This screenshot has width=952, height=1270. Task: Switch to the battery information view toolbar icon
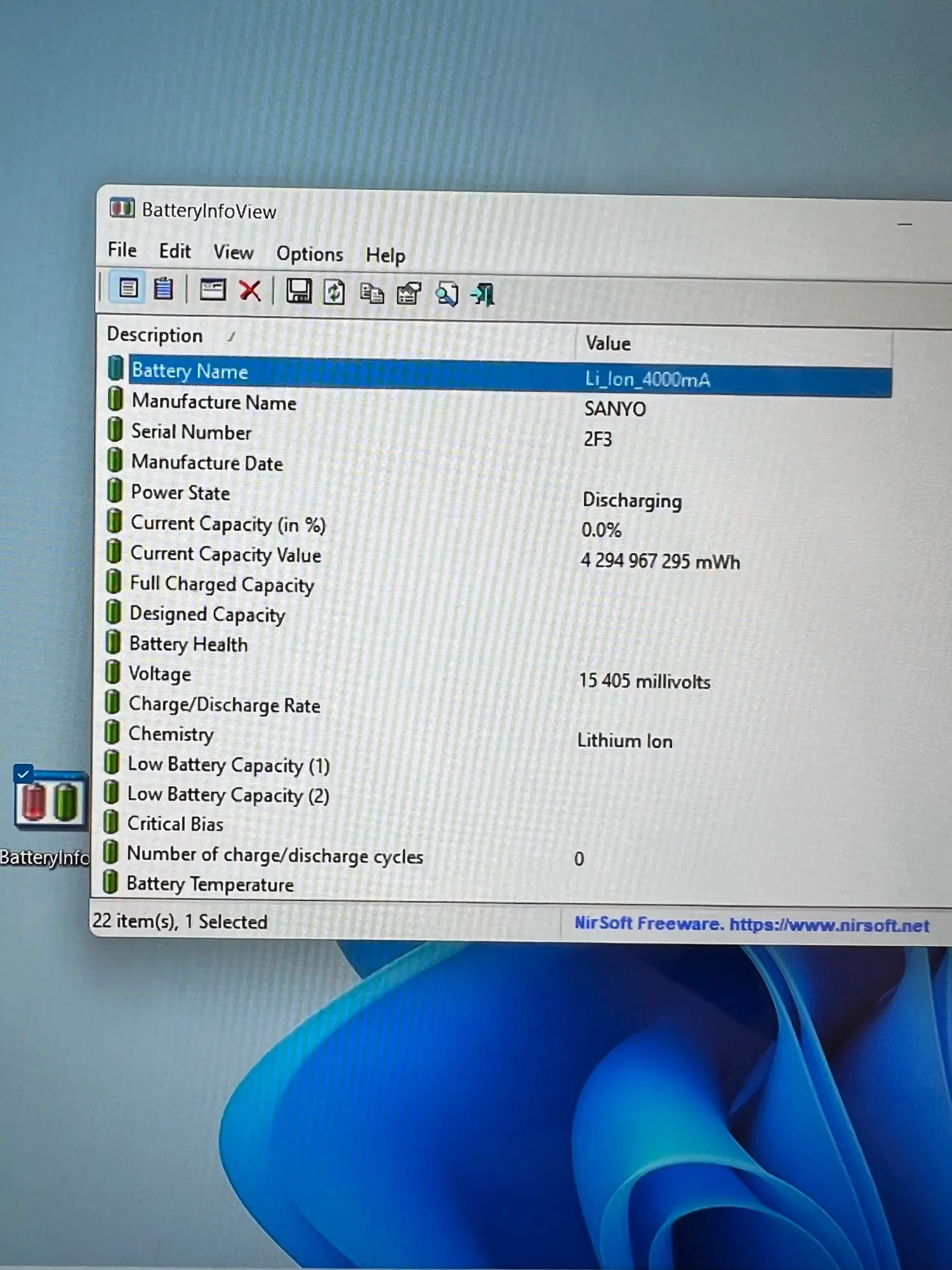128,288
